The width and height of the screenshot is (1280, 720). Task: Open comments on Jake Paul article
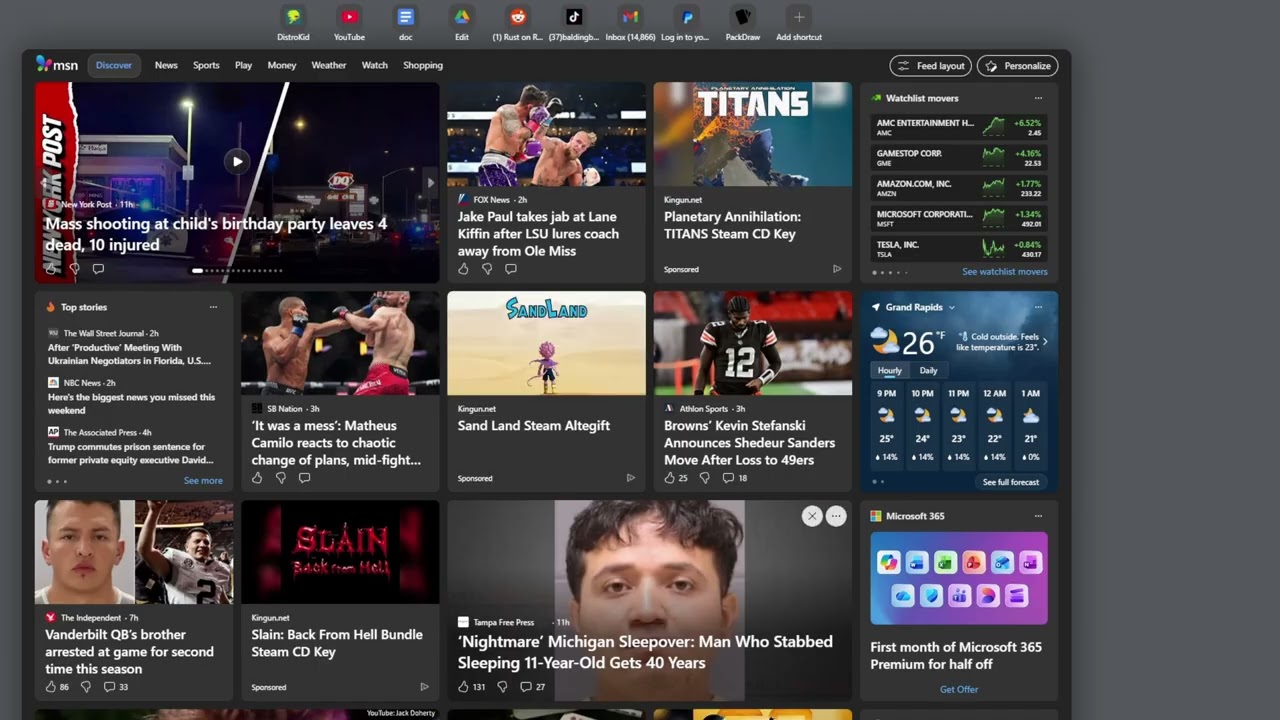coord(511,269)
